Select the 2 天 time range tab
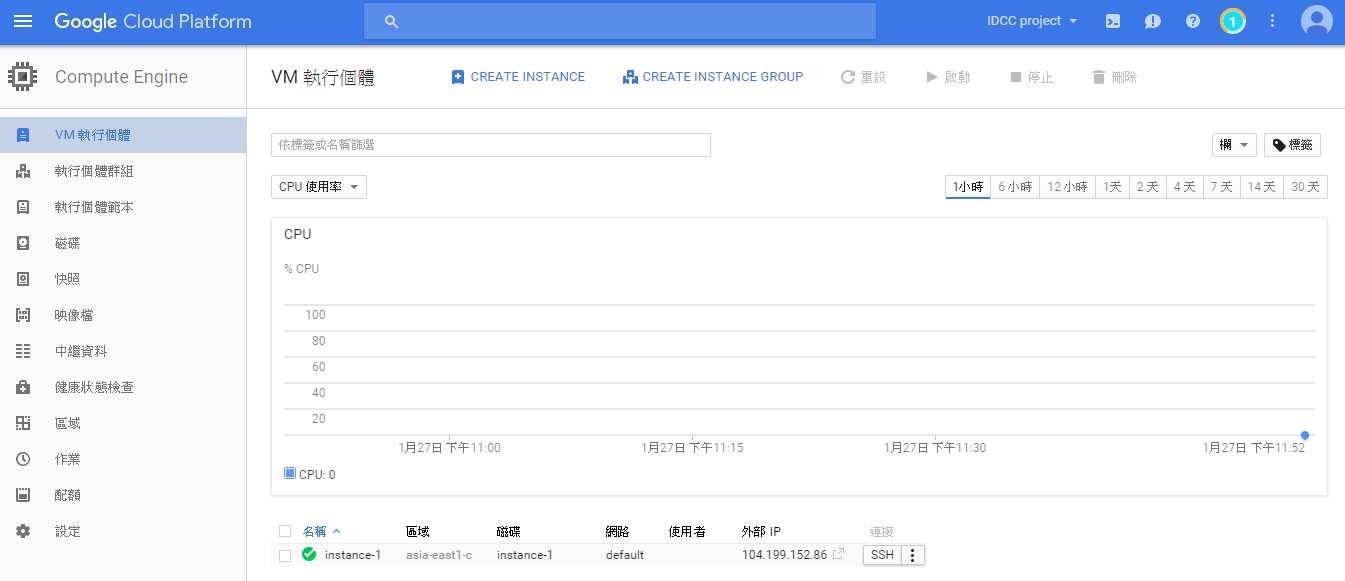Image resolution: width=1345 pixels, height=581 pixels. [1147, 187]
